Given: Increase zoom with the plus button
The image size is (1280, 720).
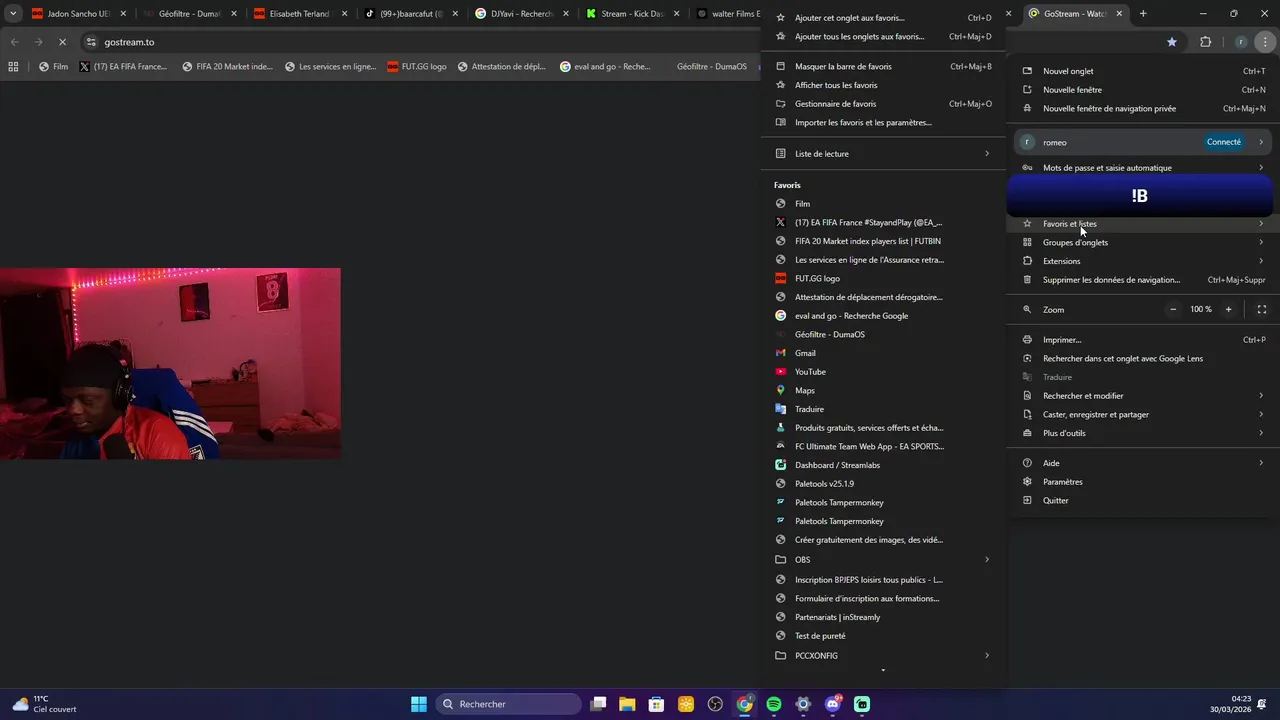Looking at the screenshot, I should 1229,310.
